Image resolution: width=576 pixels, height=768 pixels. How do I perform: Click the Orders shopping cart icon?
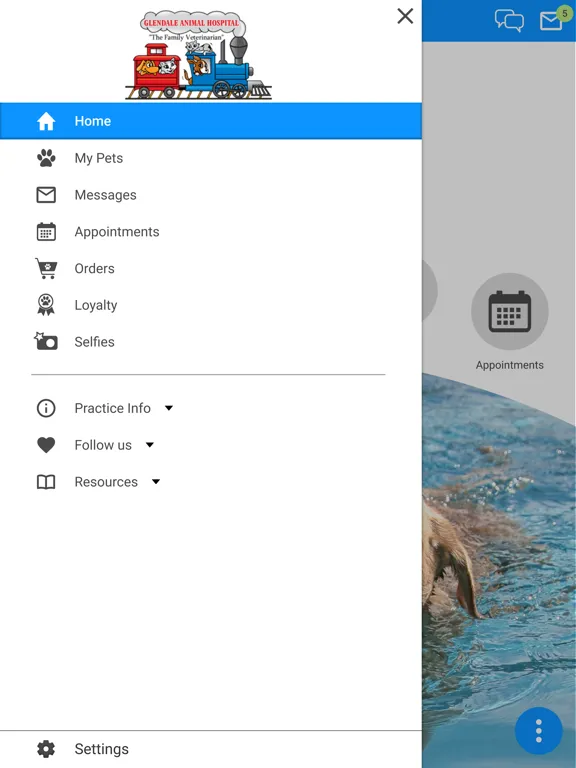coord(46,268)
